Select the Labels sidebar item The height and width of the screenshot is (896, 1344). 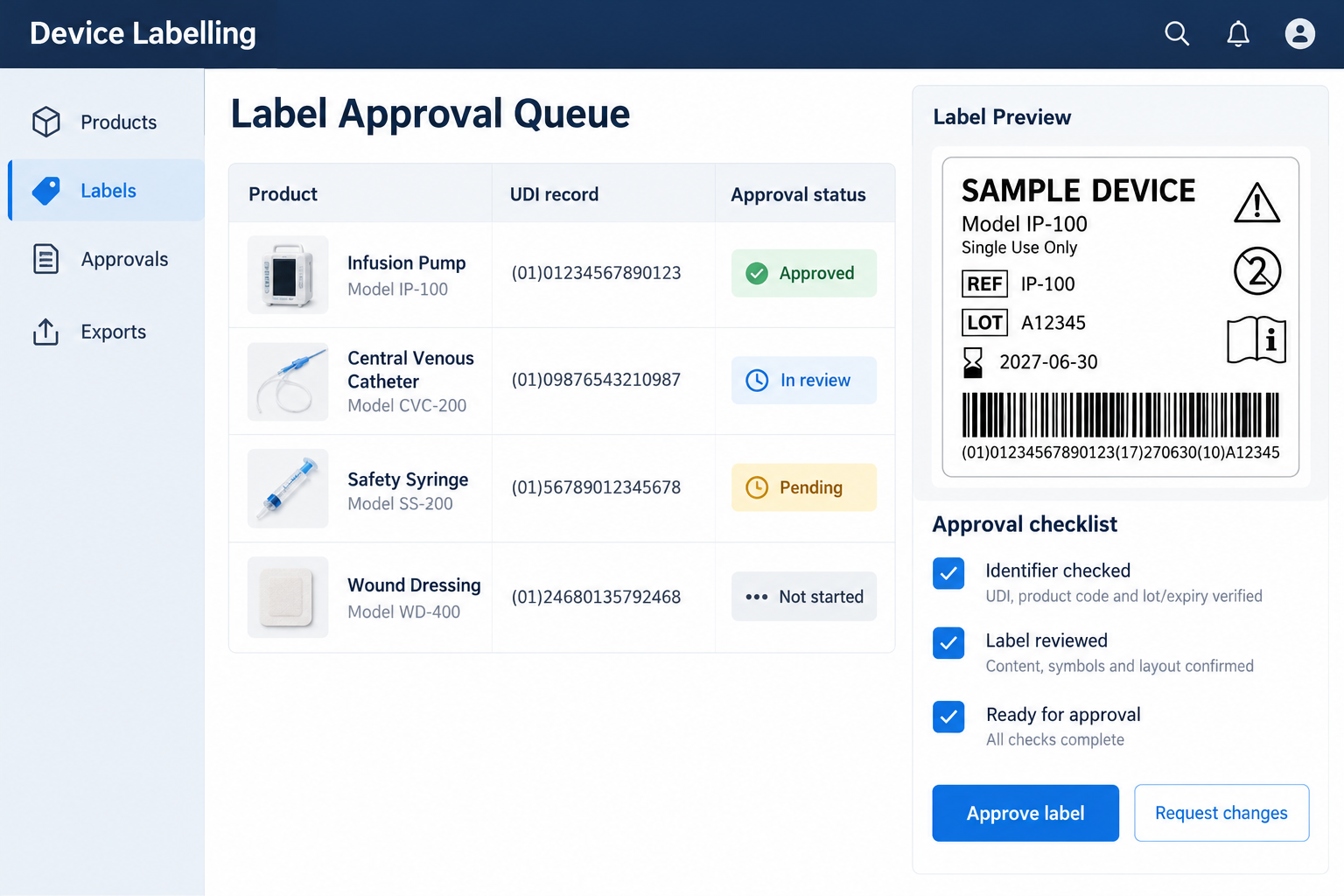point(106,191)
